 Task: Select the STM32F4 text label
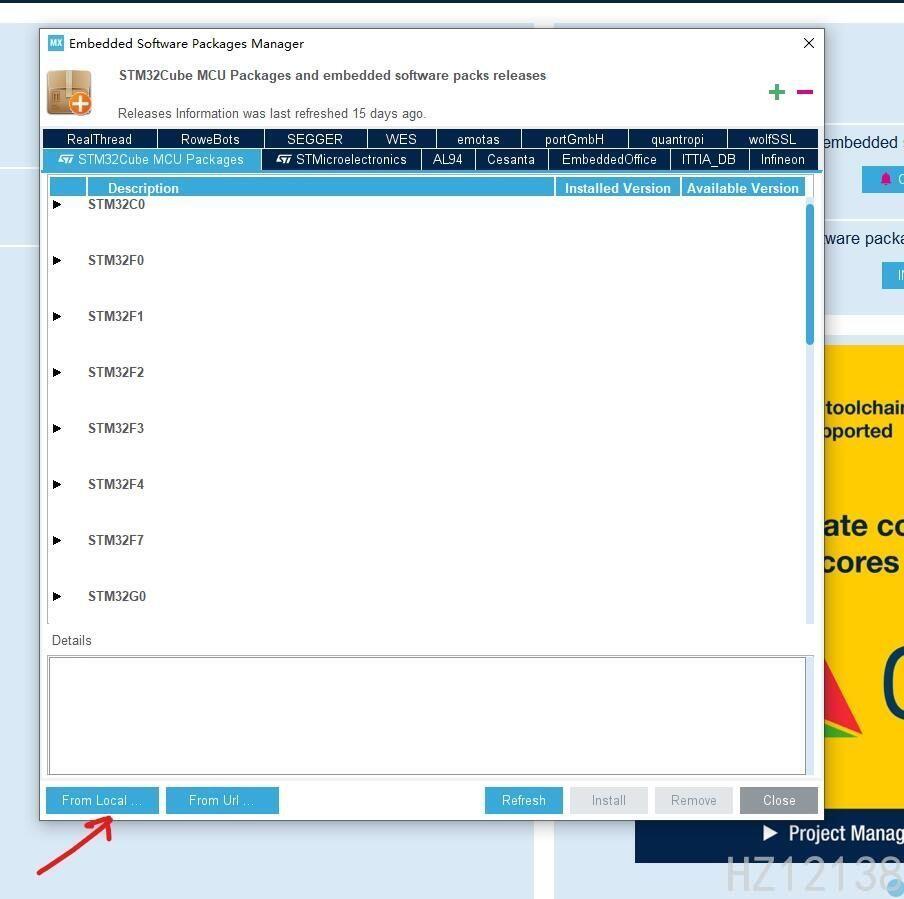(116, 484)
